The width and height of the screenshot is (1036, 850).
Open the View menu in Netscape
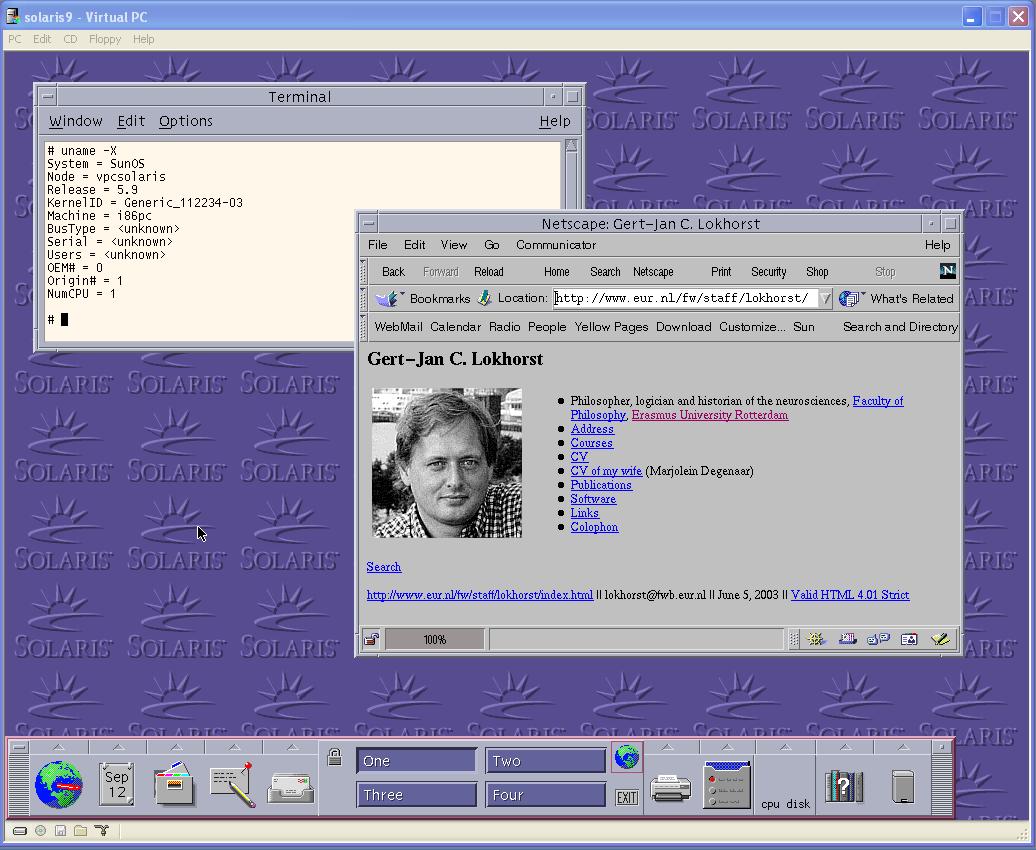(454, 245)
